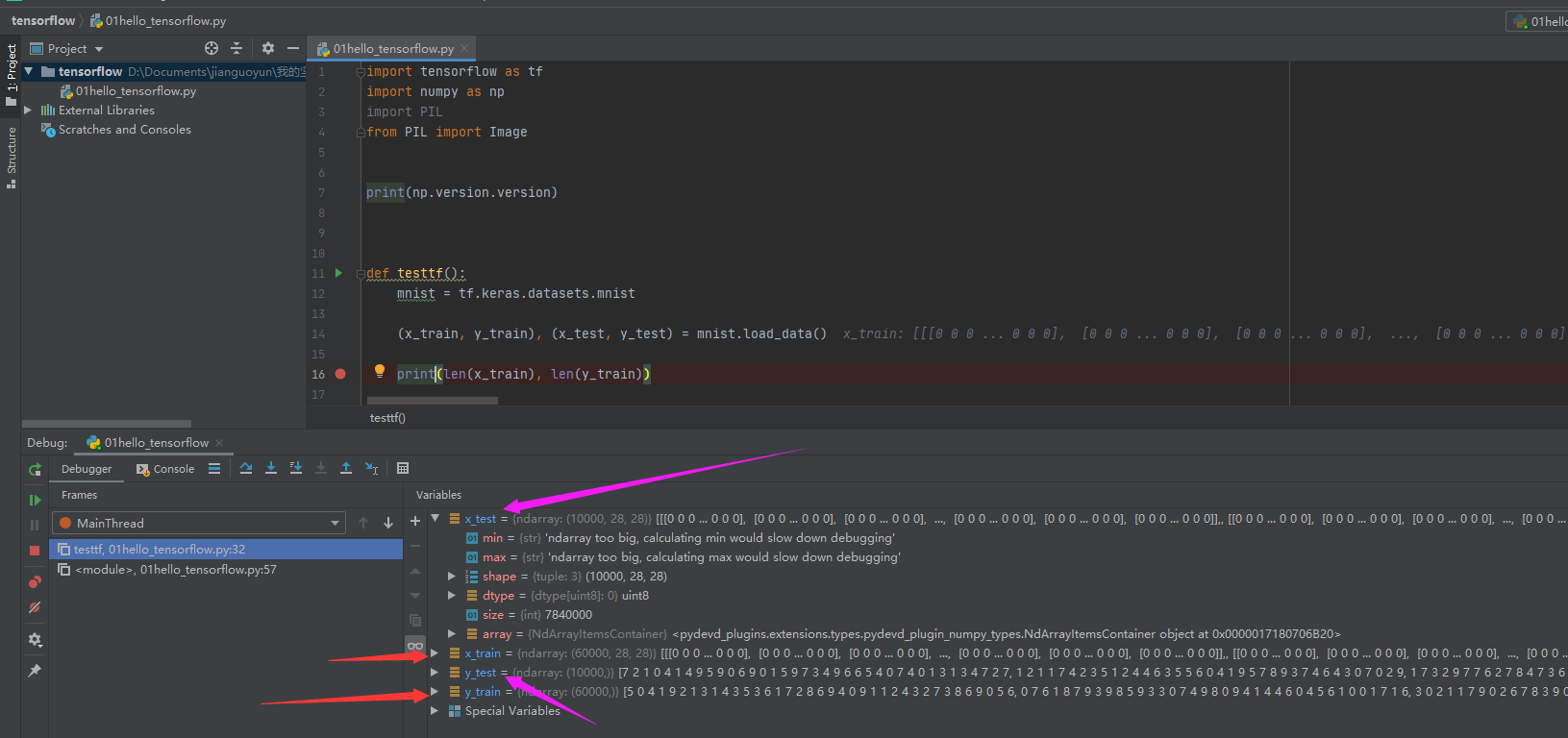Select the next frame with the down arrow
The height and width of the screenshot is (738, 1568).
(x=388, y=523)
